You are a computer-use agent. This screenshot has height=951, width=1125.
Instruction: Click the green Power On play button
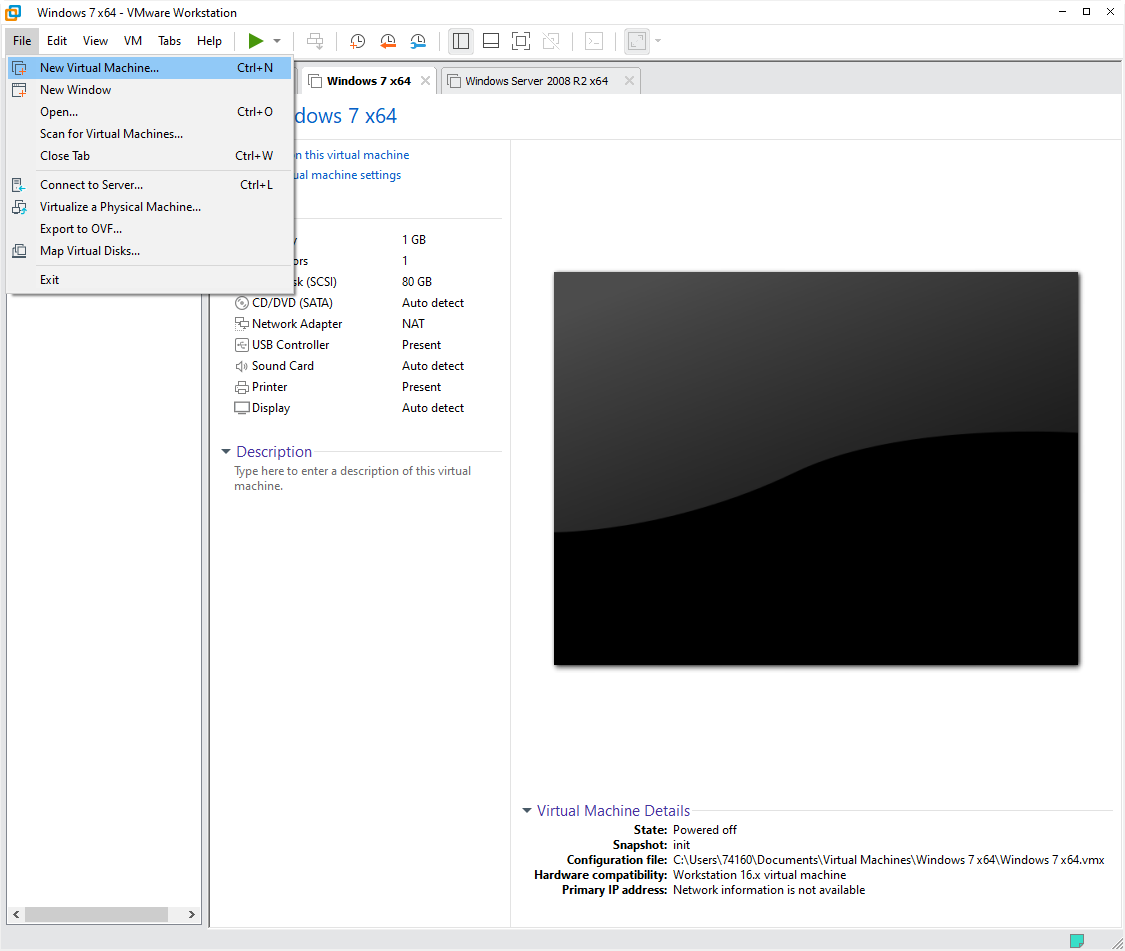point(255,41)
